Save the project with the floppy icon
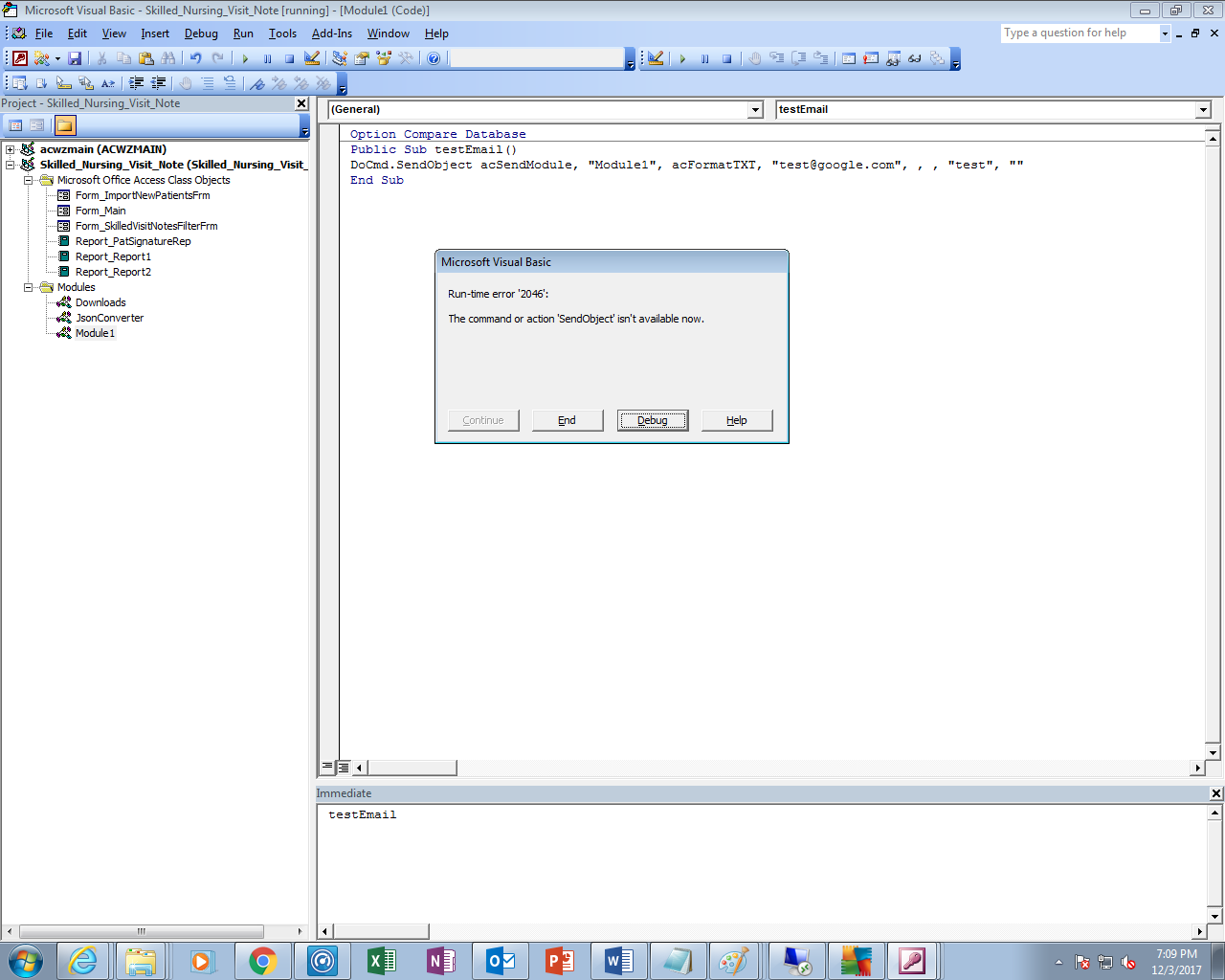Screen dimensions: 1225x980 pos(75,58)
